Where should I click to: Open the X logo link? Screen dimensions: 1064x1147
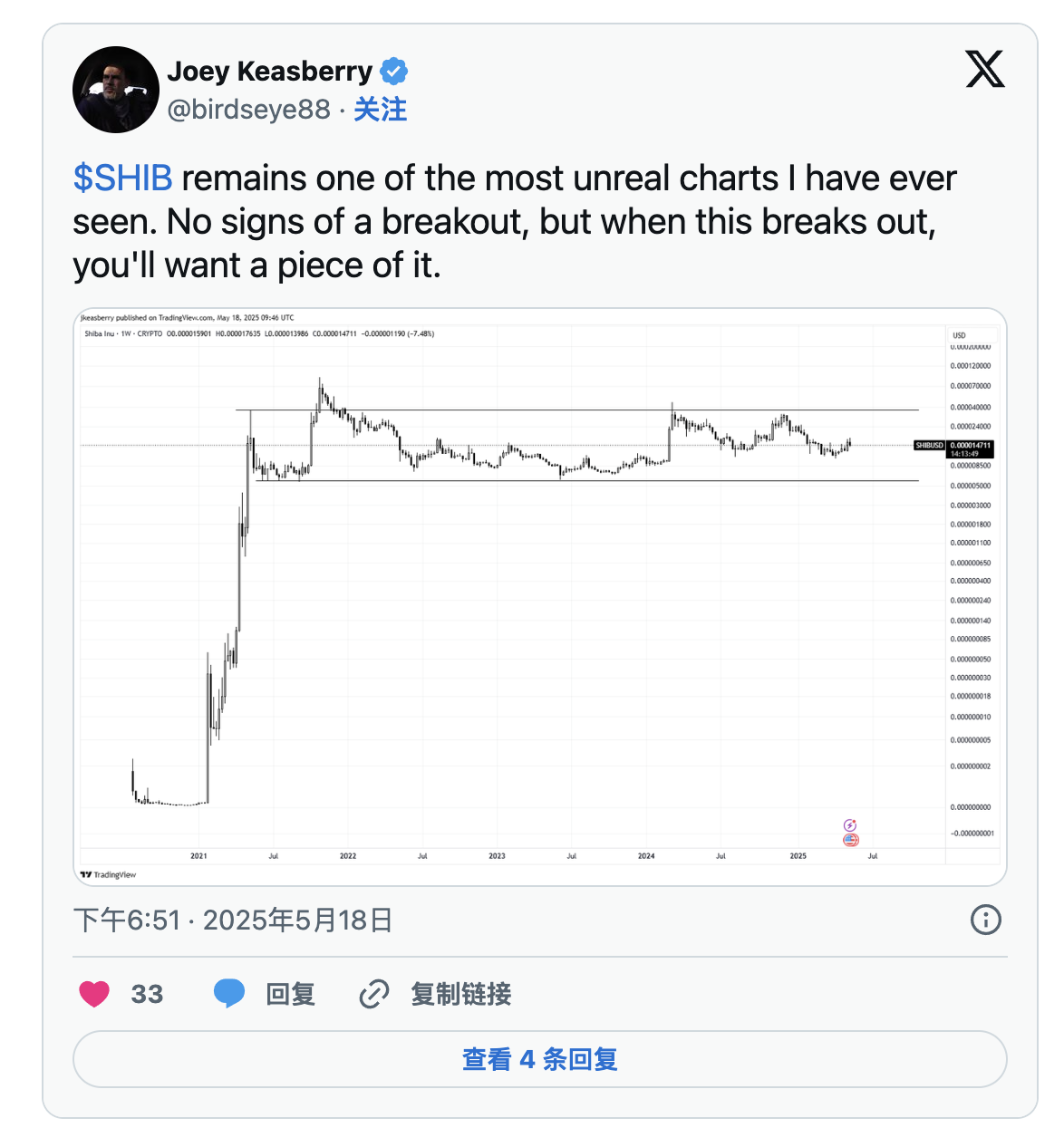click(x=984, y=70)
